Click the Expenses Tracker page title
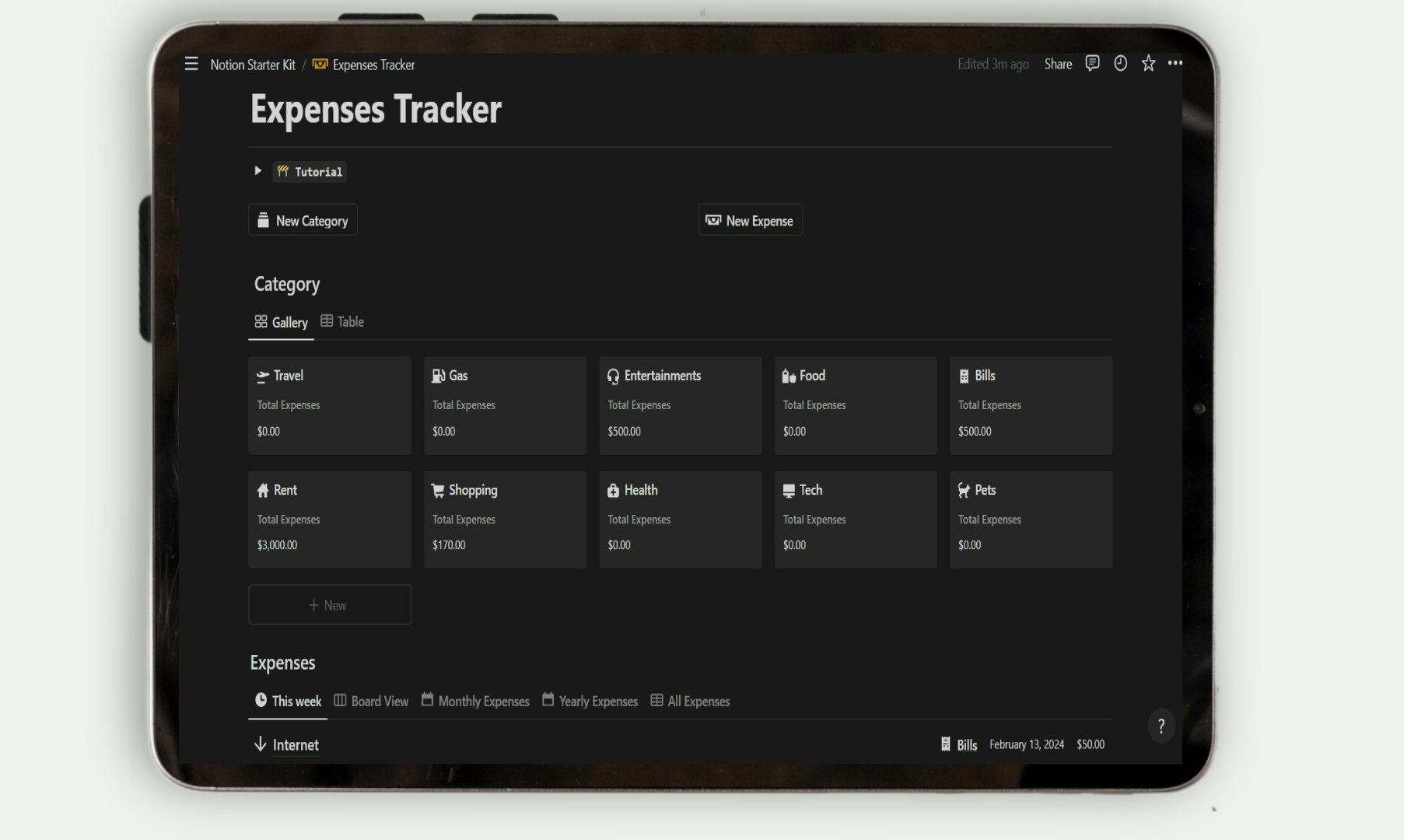Screen dimensions: 1404x840 click(376, 109)
